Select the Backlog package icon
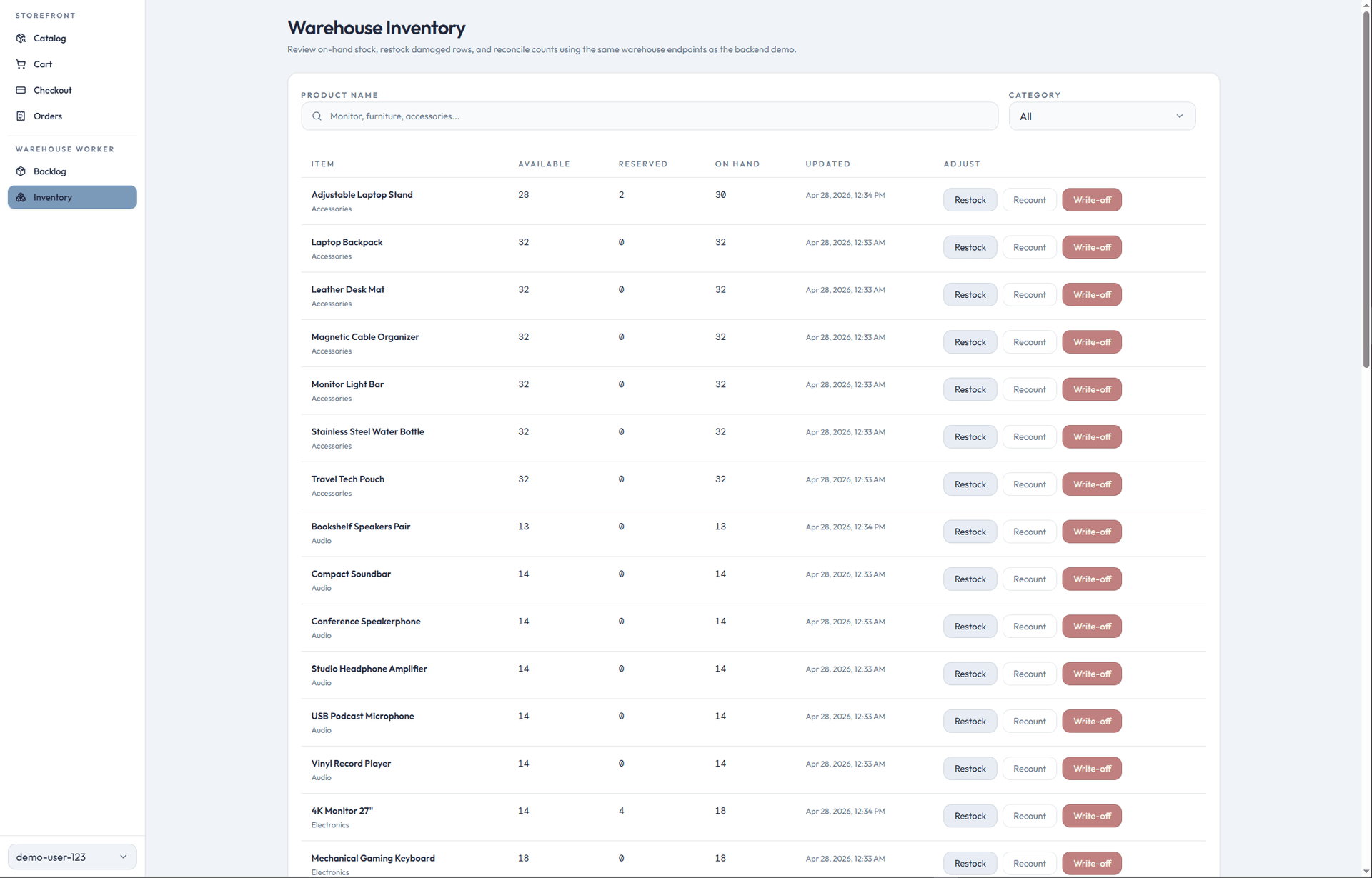 click(x=21, y=171)
